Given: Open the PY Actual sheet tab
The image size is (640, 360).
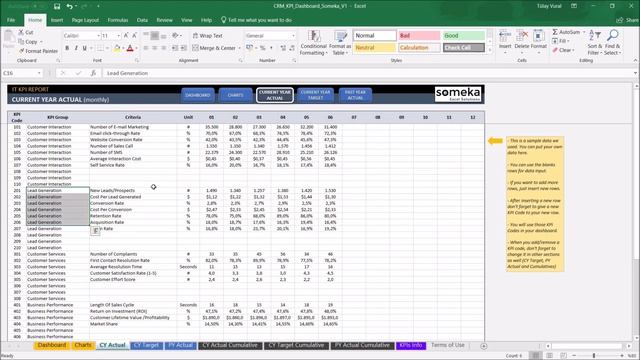Looking at the screenshot, I should pyautogui.click(x=180, y=345).
